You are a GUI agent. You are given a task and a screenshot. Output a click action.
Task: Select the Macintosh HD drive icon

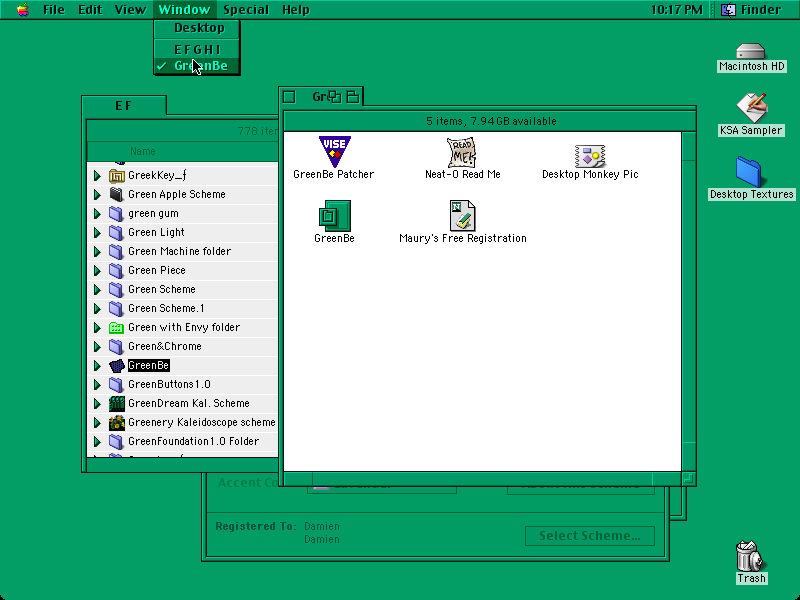[751, 51]
